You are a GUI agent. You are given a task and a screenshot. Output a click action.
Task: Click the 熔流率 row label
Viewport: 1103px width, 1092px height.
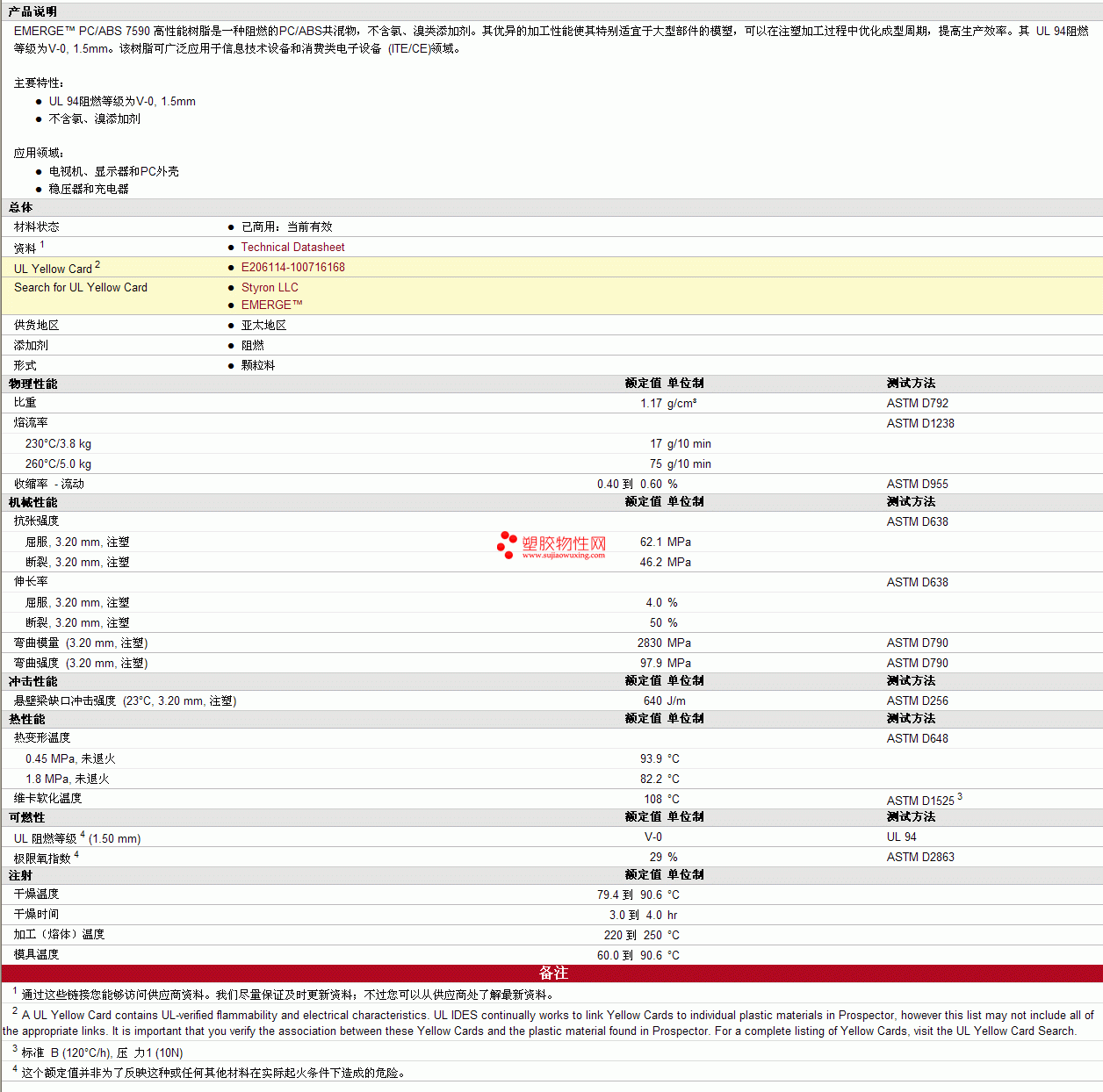coord(31,423)
